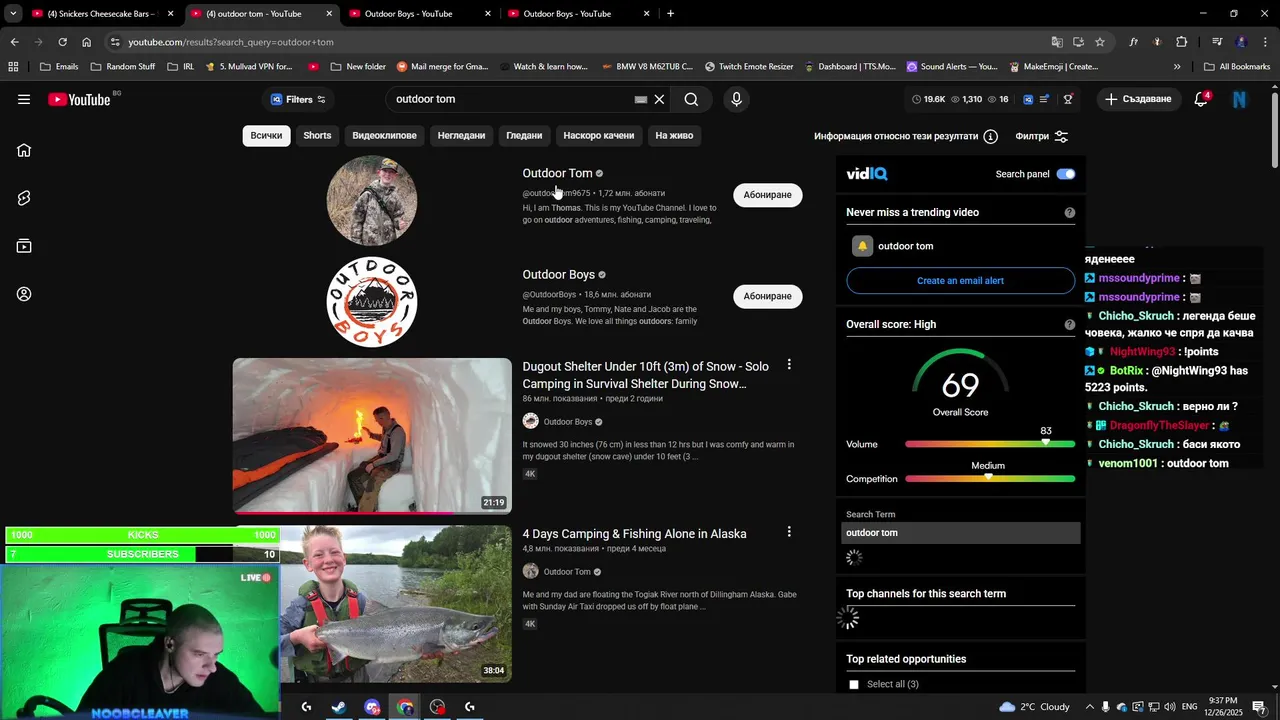
Task: Select the Всички filter chip
Action: point(266,136)
